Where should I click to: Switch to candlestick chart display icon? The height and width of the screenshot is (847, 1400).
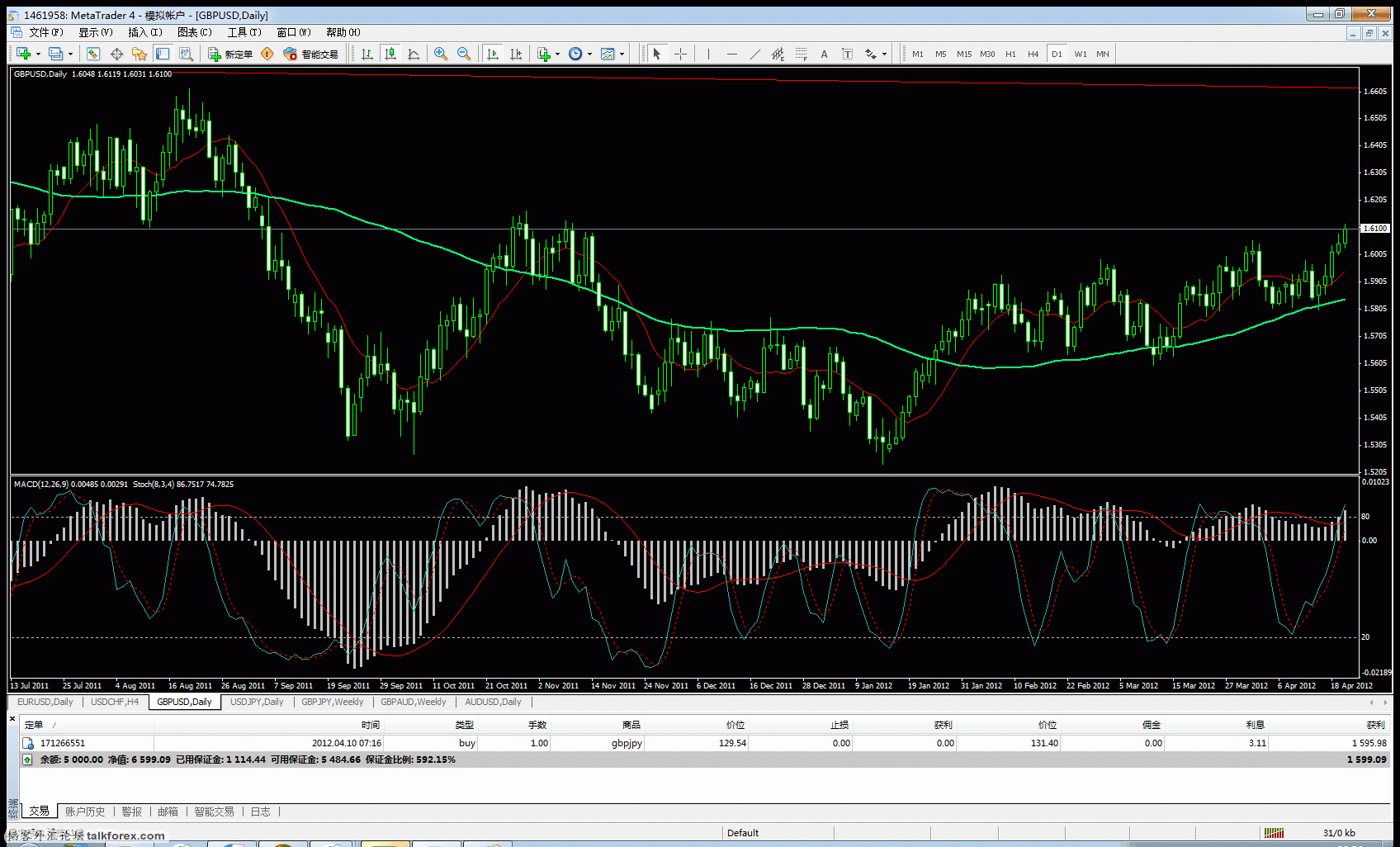[390, 54]
